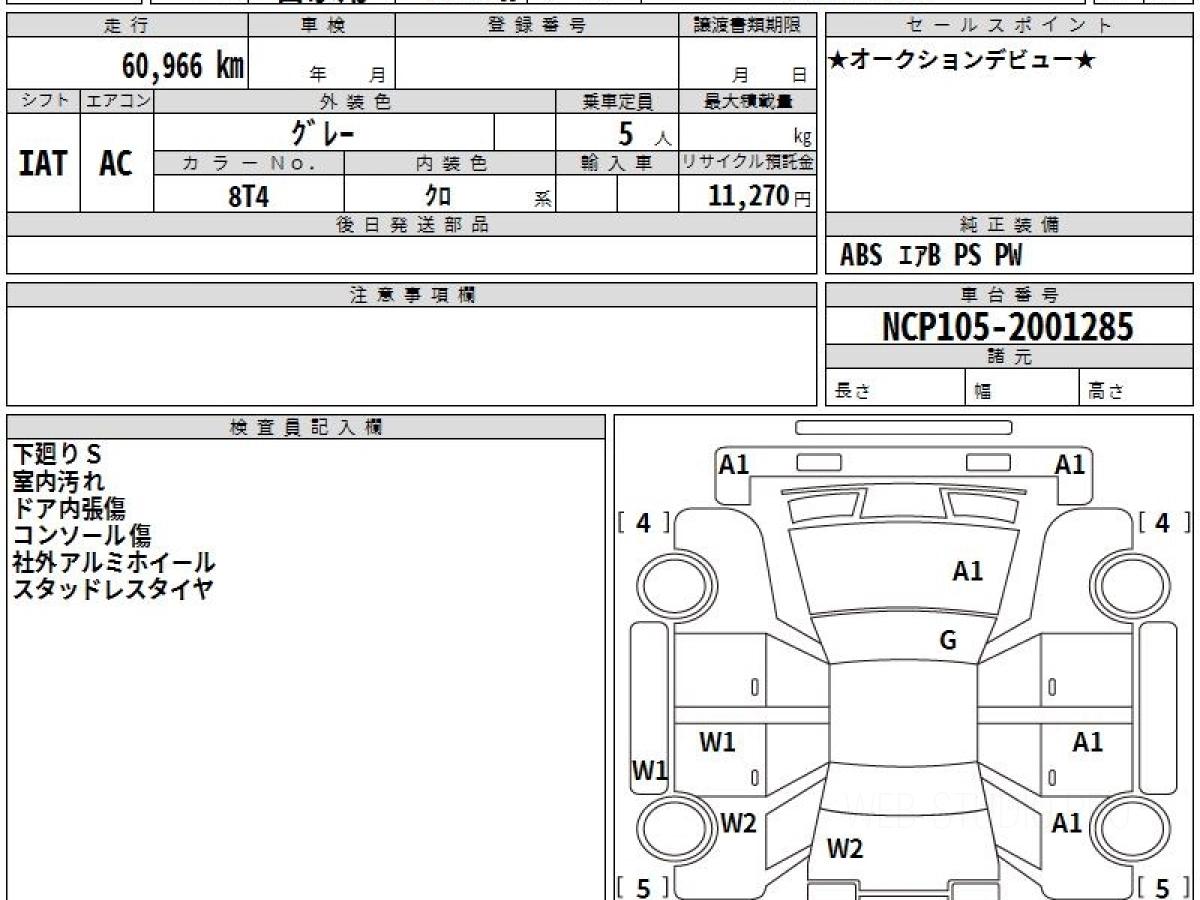This screenshot has height=900, width=1200.
Task: Click the カラーNo. header
Action: coord(249,163)
